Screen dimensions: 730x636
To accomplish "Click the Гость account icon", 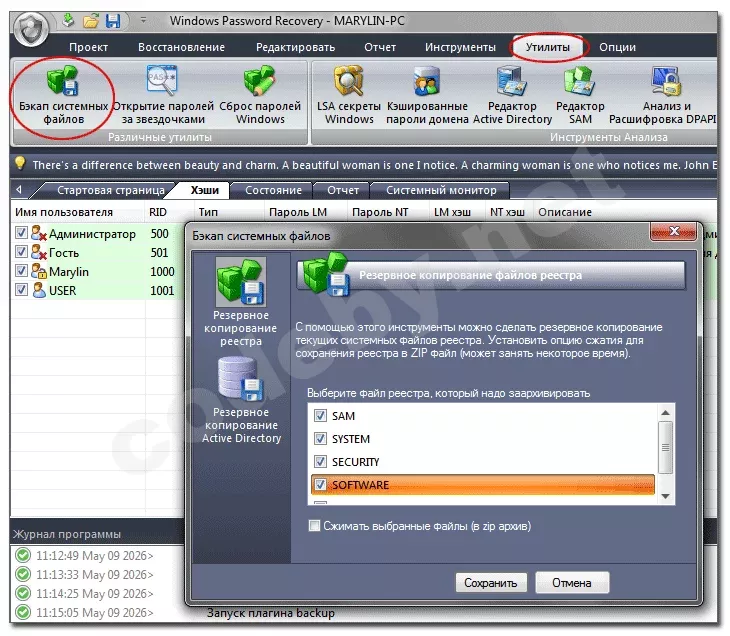I will coord(39,252).
